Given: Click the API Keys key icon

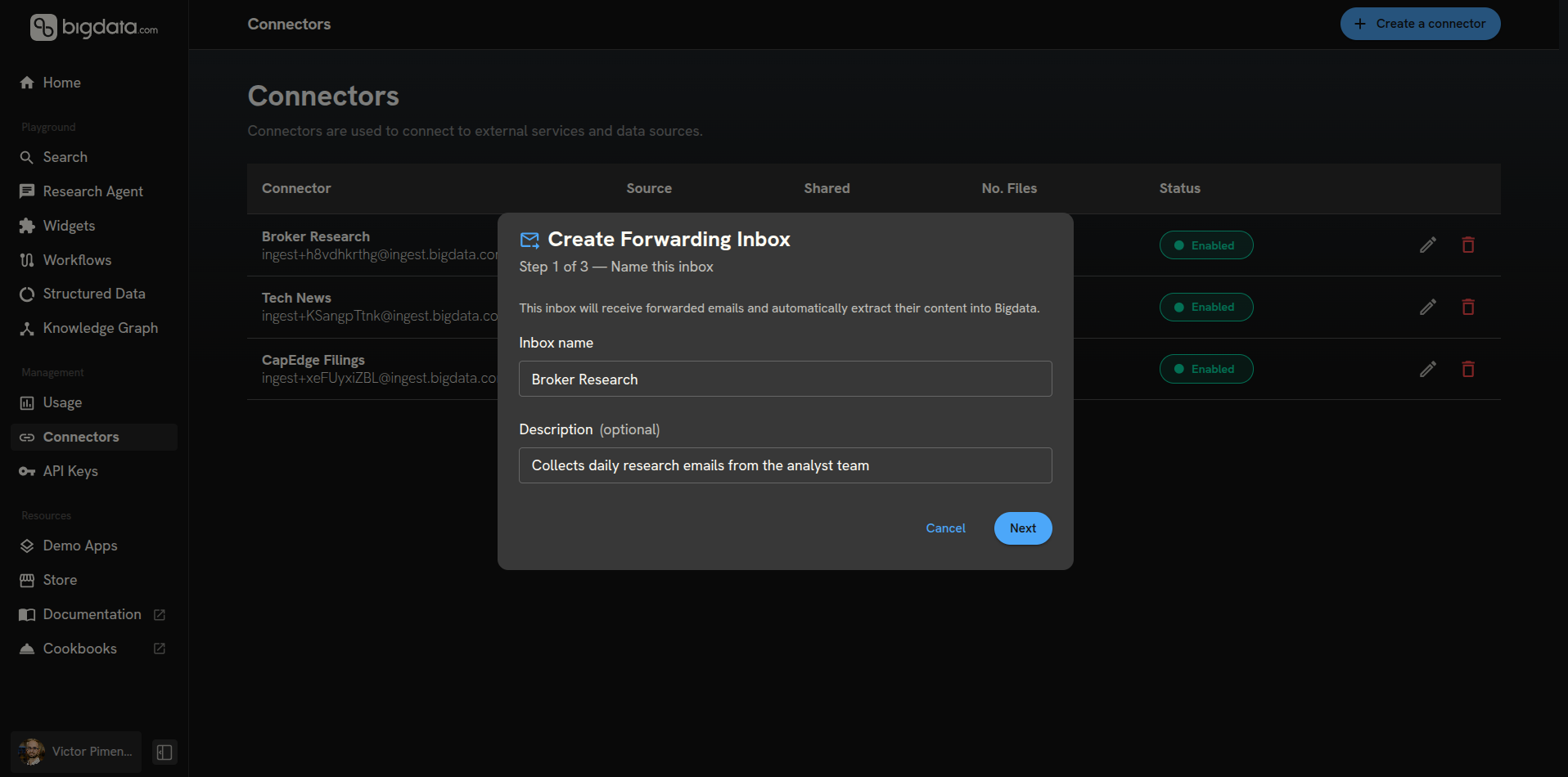Looking at the screenshot, I should (x=27, y=471).
